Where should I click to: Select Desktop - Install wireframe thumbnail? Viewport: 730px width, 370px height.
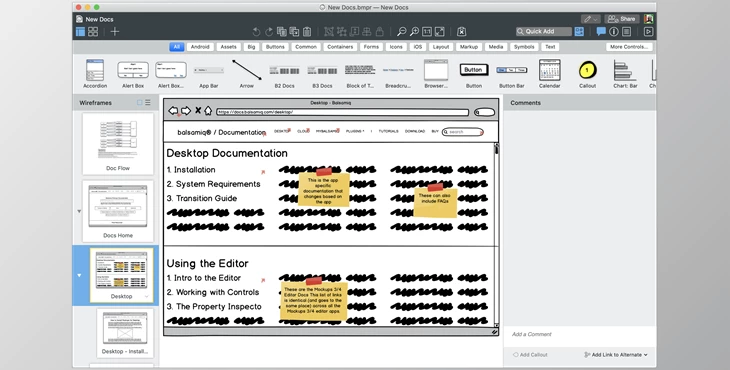(125, 333)
